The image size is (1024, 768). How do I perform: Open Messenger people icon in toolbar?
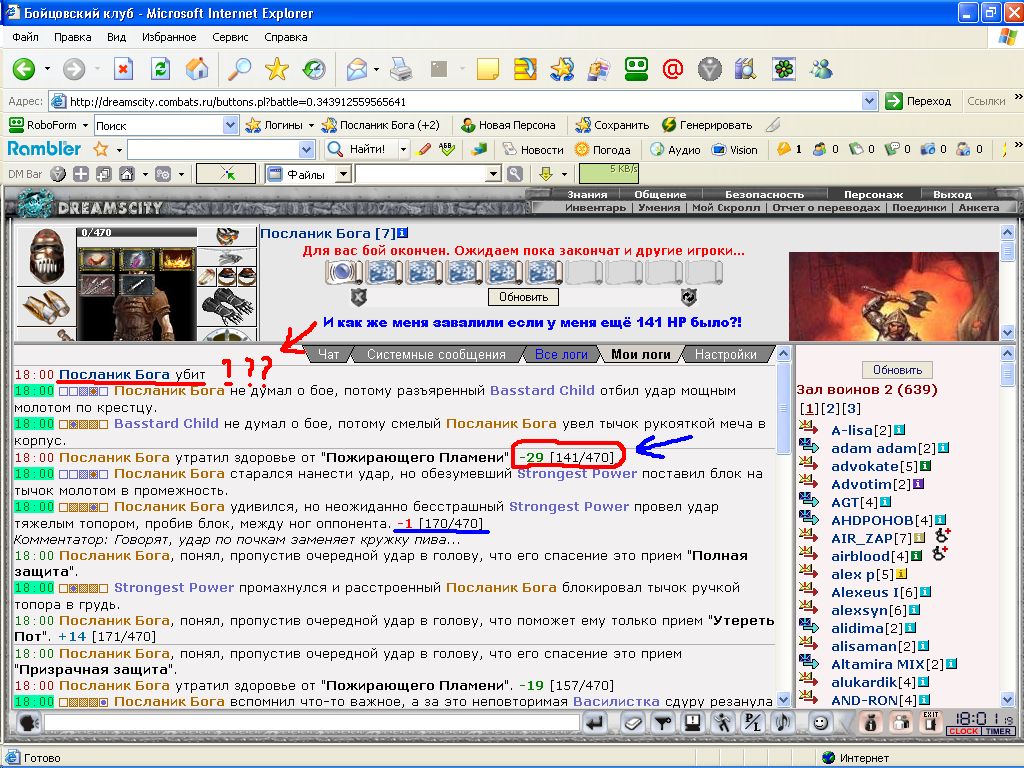click(x=821, y=69)
